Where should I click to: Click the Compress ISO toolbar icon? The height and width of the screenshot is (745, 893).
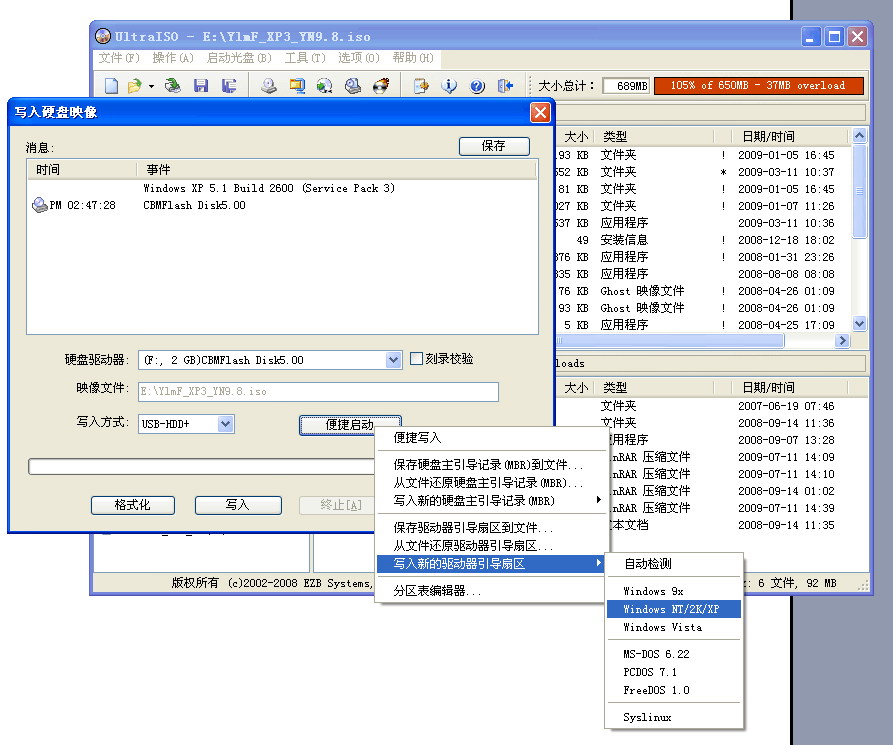(297, 86)
